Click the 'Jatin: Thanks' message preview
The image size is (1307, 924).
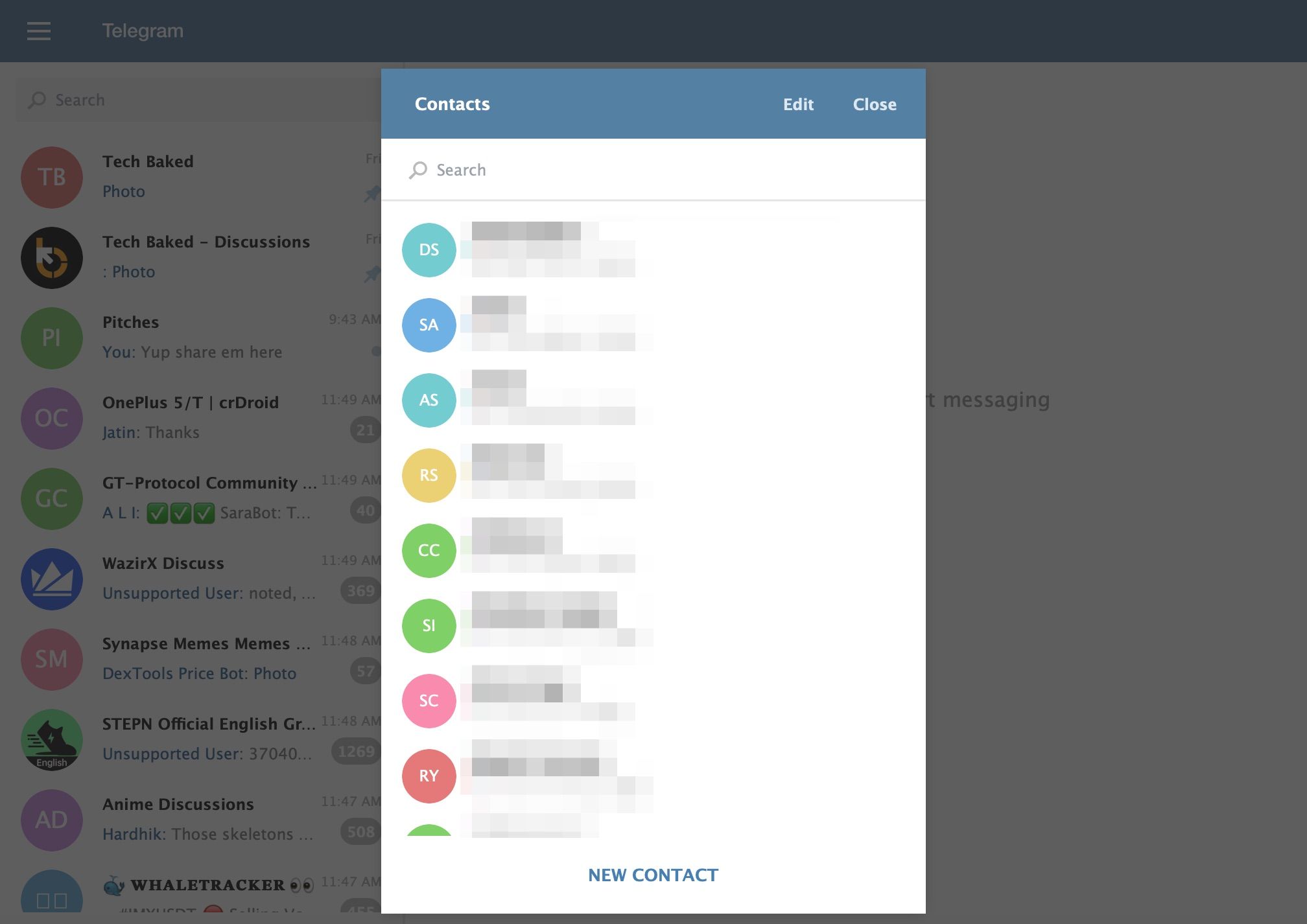(x=151, y=432)
